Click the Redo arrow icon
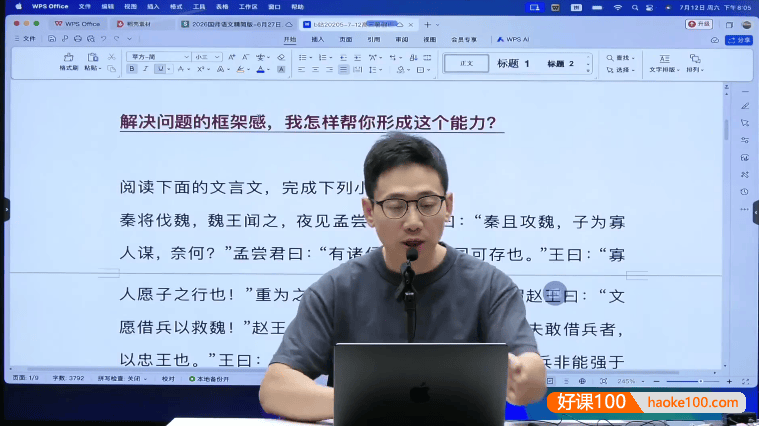Screen dimensions: 759x426 (x=117, y=39)
